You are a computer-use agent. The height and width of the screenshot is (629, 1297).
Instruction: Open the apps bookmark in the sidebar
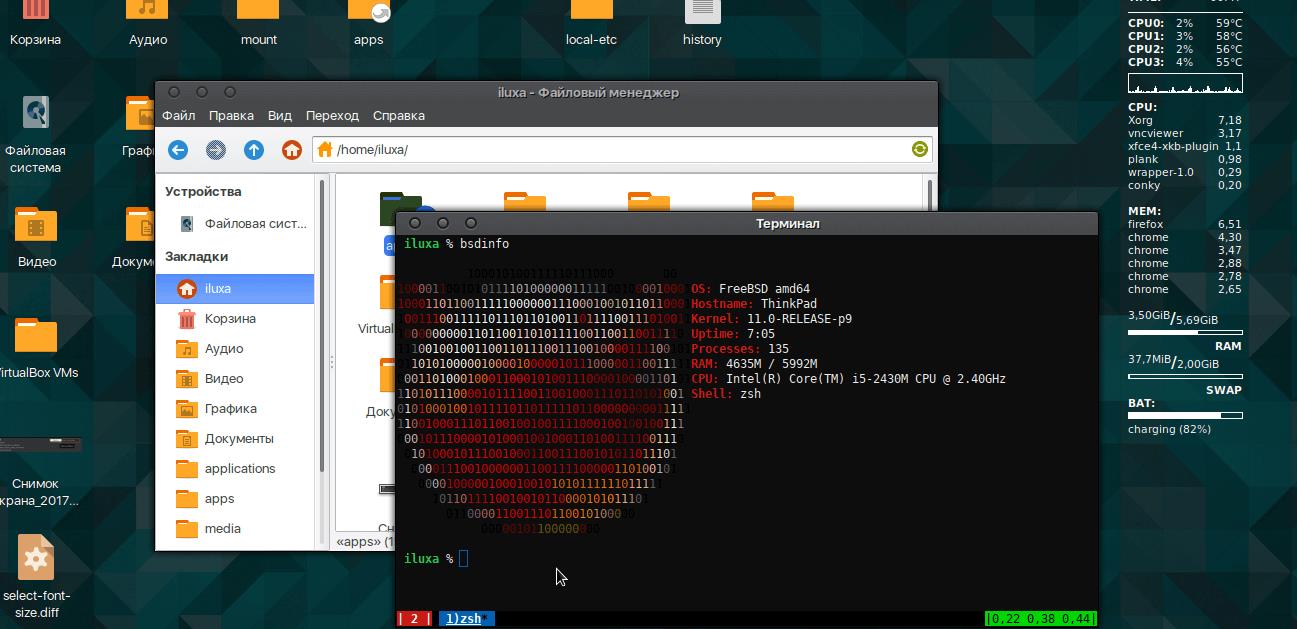tap(236, 498)
